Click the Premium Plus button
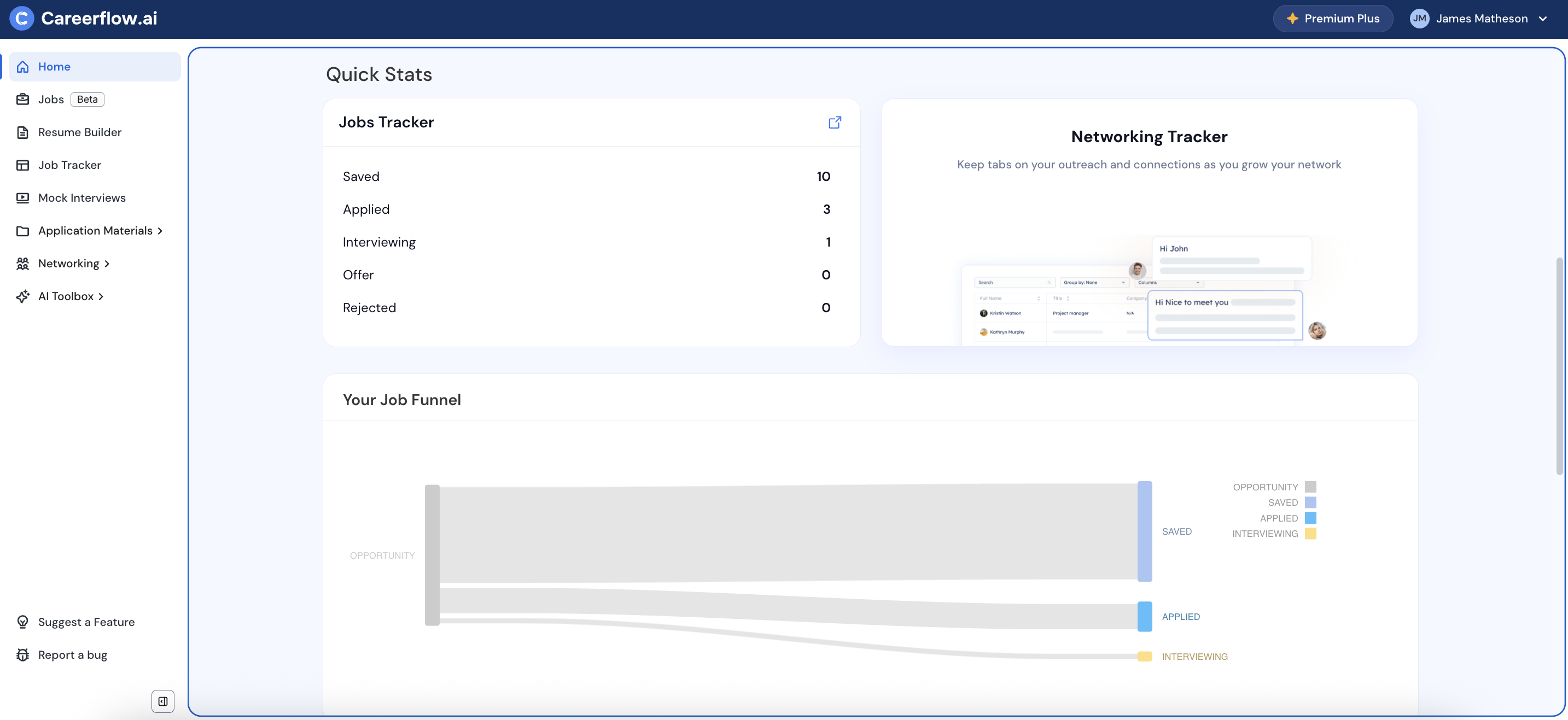Viewport: 1568px width, 720px height. point(1332,18)
